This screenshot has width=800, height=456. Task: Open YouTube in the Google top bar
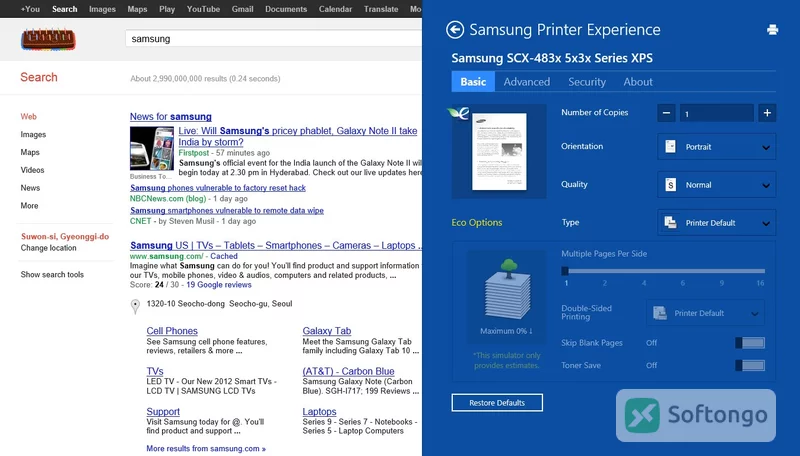203,9
